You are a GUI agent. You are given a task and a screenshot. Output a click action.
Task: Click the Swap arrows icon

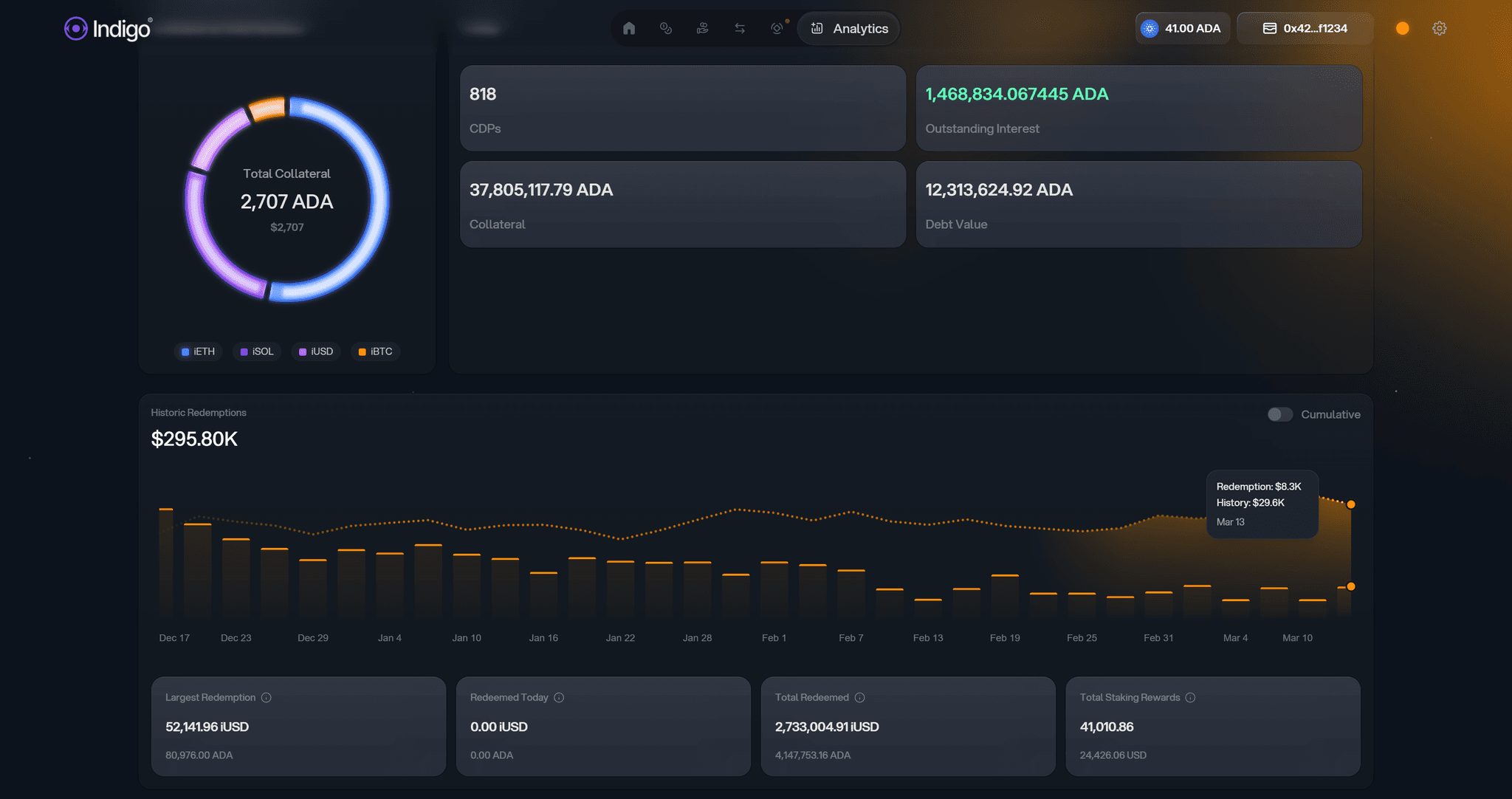pos(739,28)
